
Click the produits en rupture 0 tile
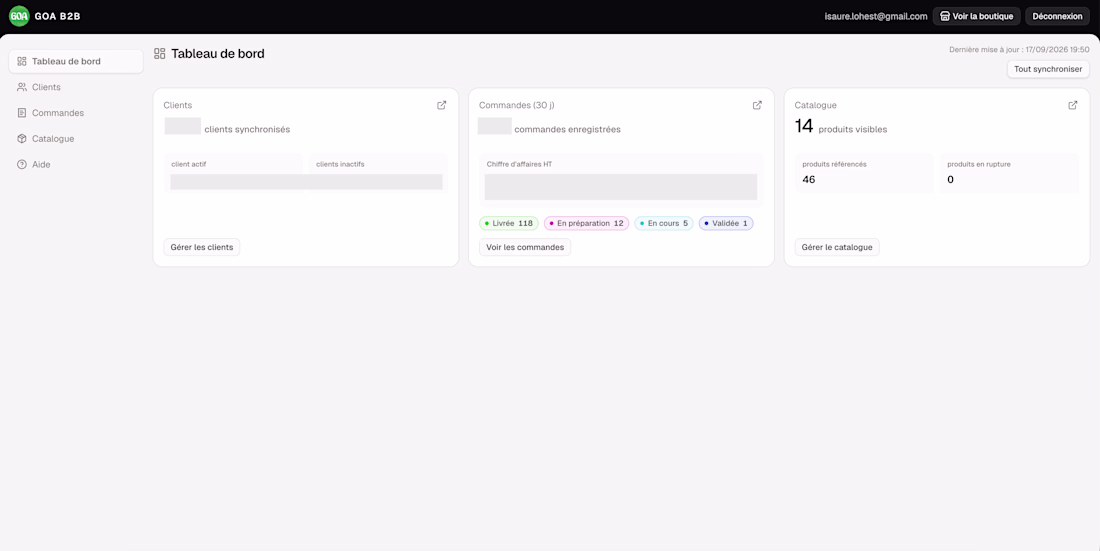(x=1009, y=173)
